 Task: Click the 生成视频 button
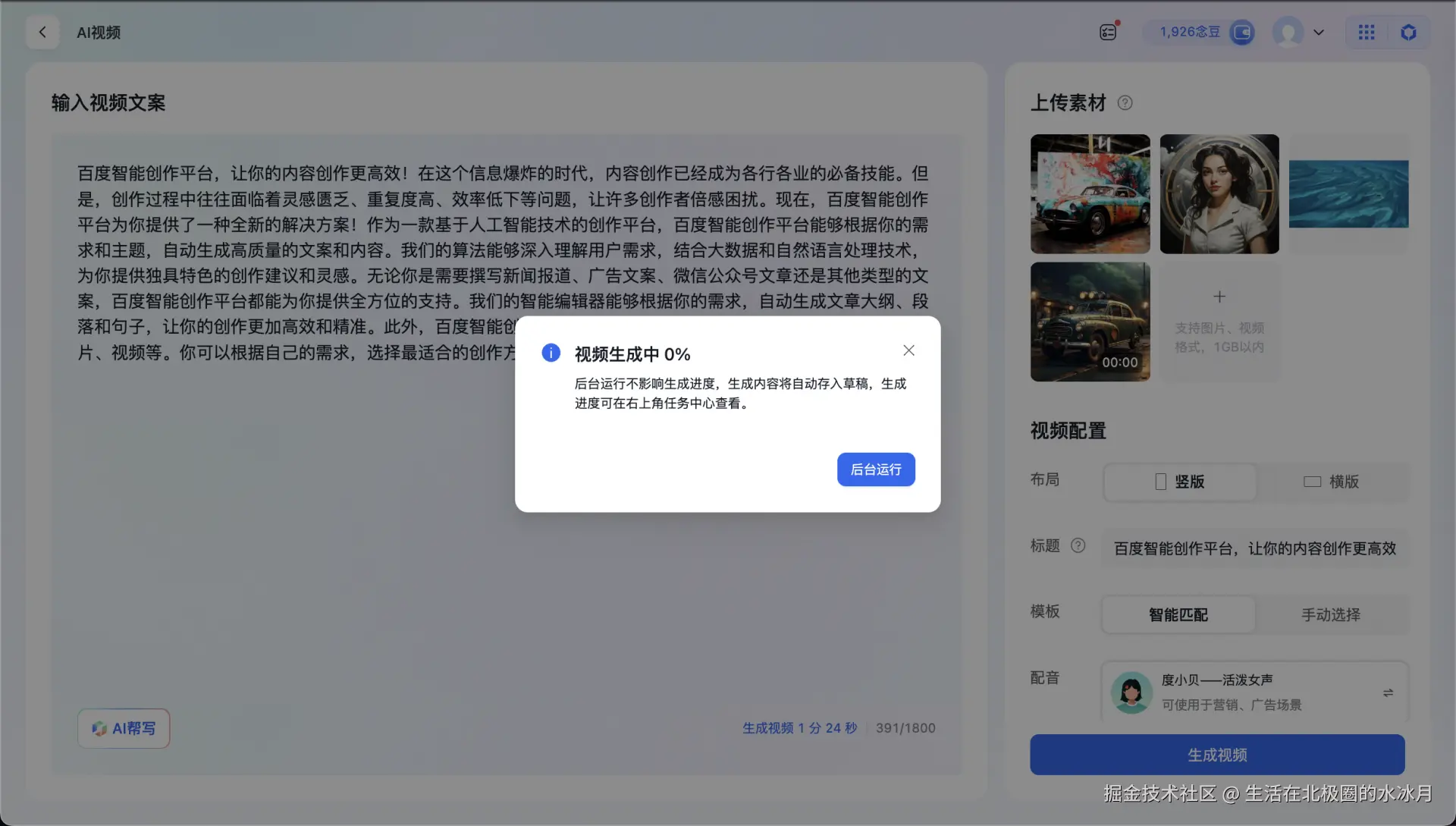tap(1217, 755)
